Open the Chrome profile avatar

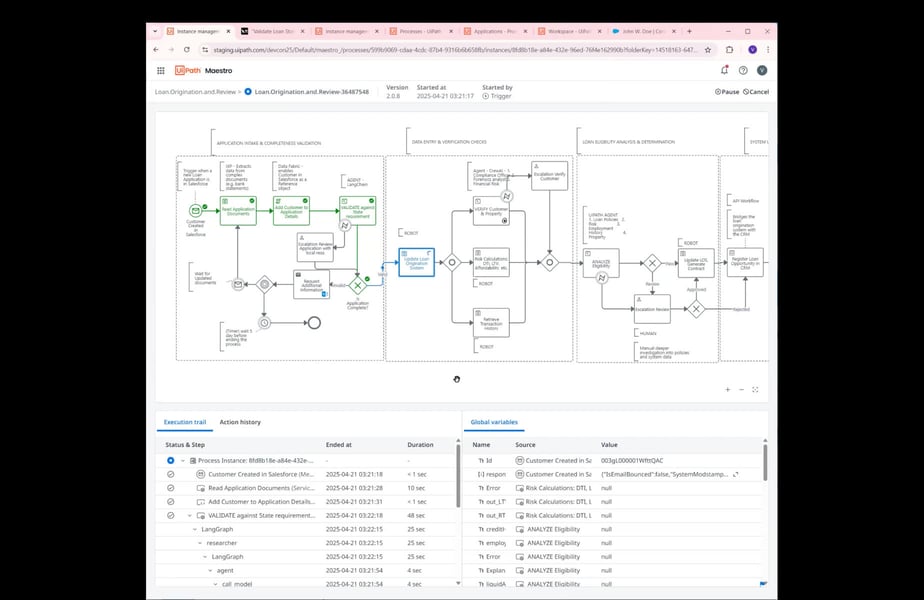[x=753, y=50]
